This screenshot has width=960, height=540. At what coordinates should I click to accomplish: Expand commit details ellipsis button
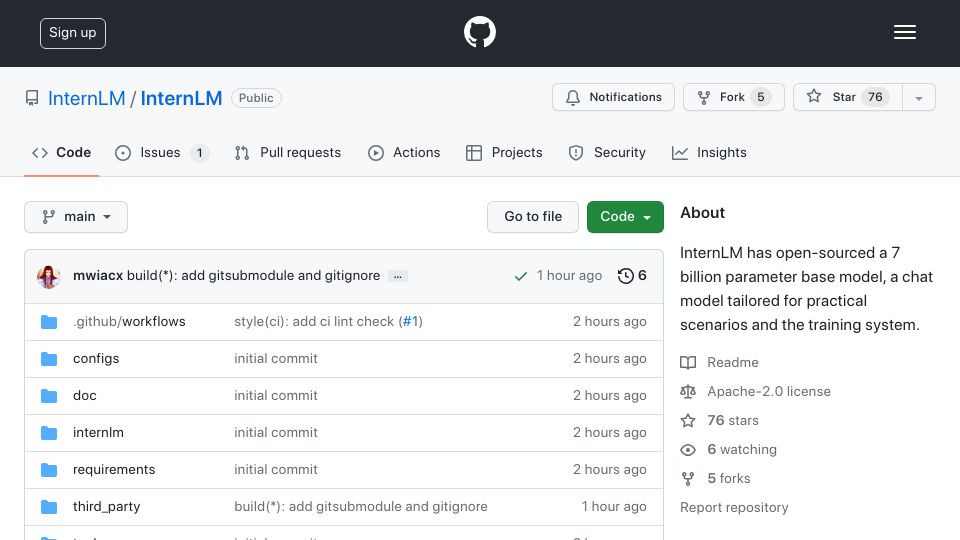point(398,277)
